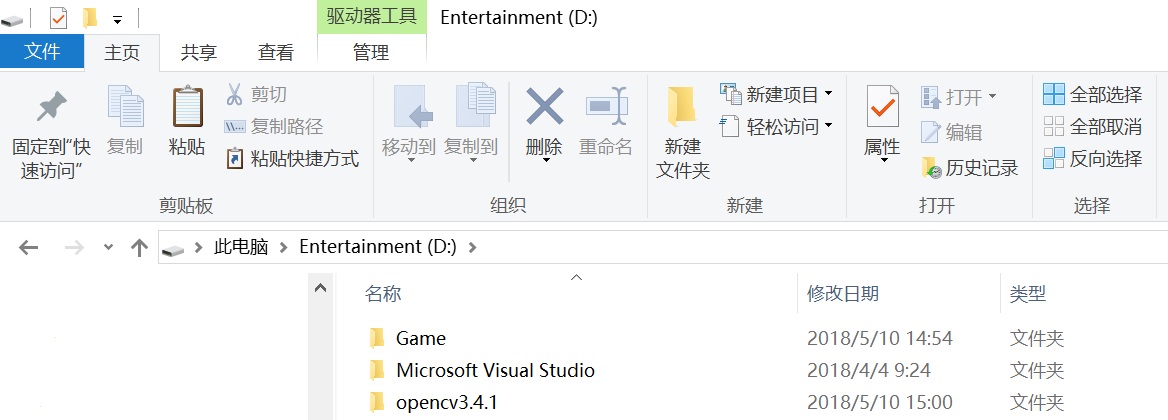
Task: Expand the Open (打开) dropdown arrow
Action: pos(991,97)
